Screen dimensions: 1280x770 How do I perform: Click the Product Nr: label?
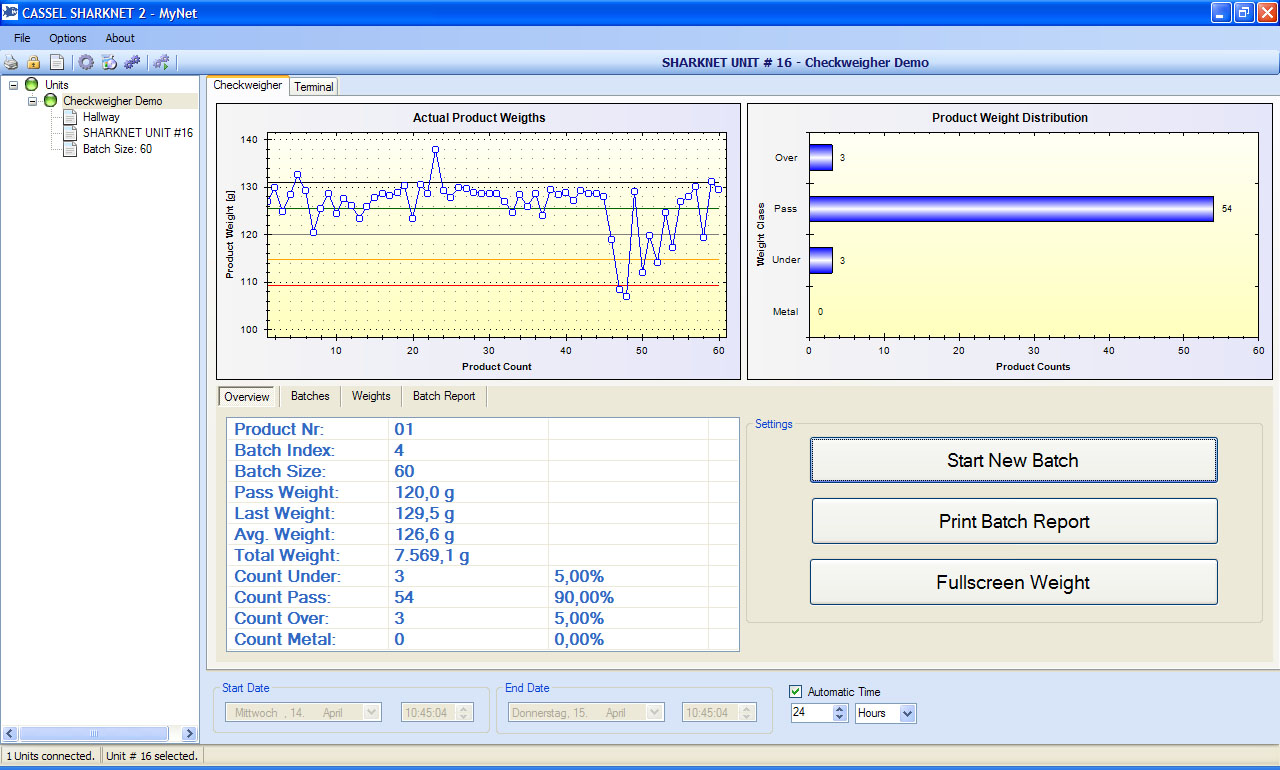[279, 429]
